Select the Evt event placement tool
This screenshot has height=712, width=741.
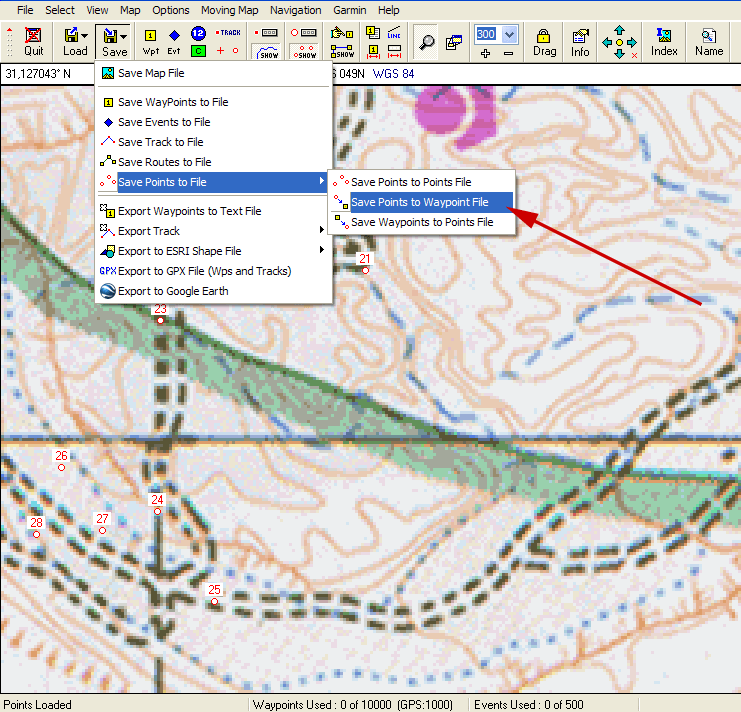click(x=174, y=42)
